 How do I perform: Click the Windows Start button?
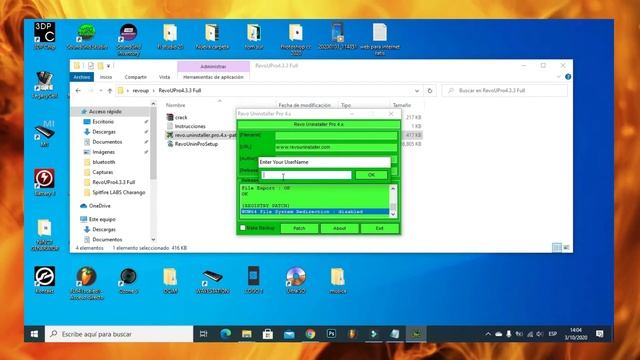click(x=34, y=334)
